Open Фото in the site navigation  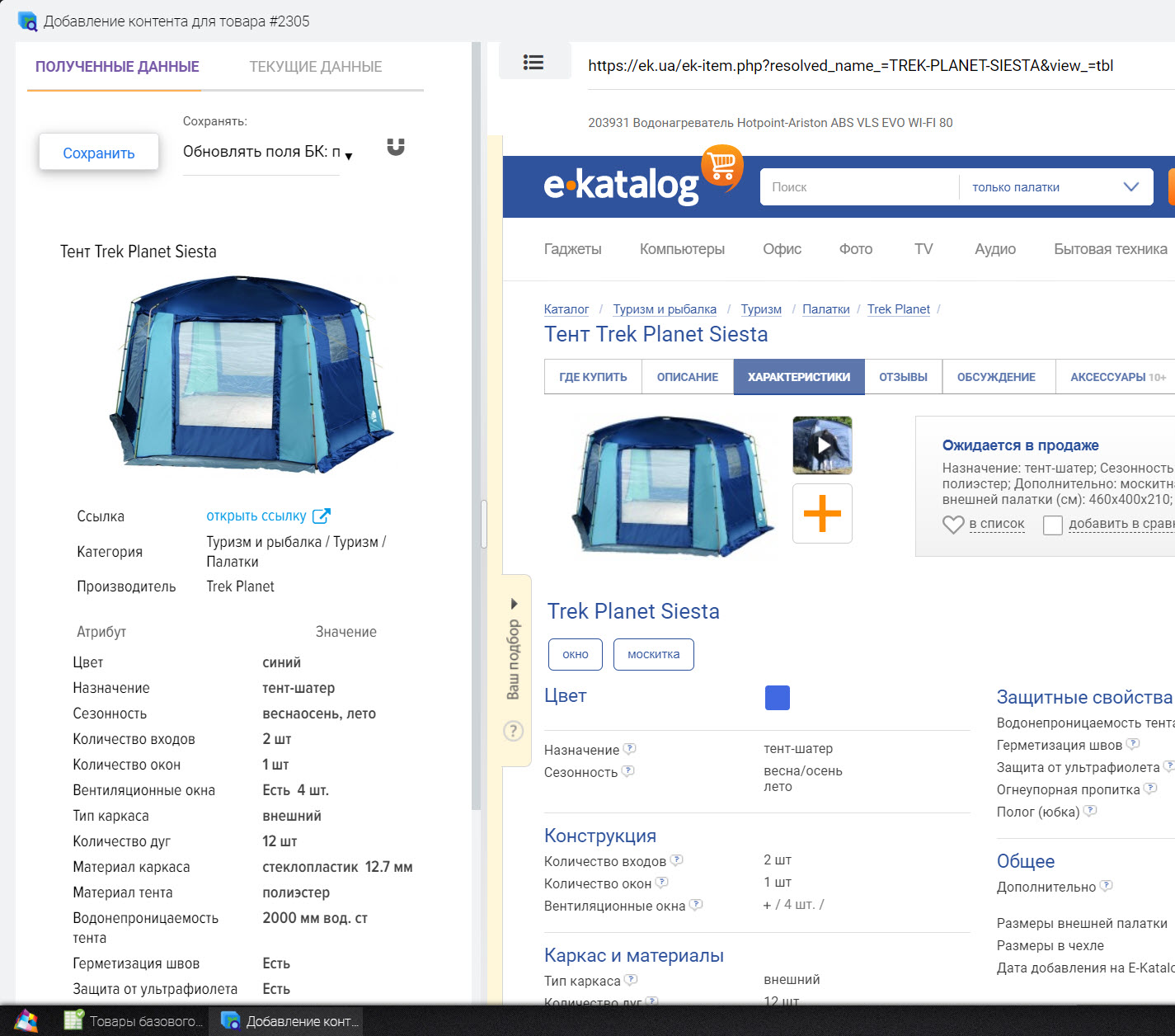coord(856,249)
